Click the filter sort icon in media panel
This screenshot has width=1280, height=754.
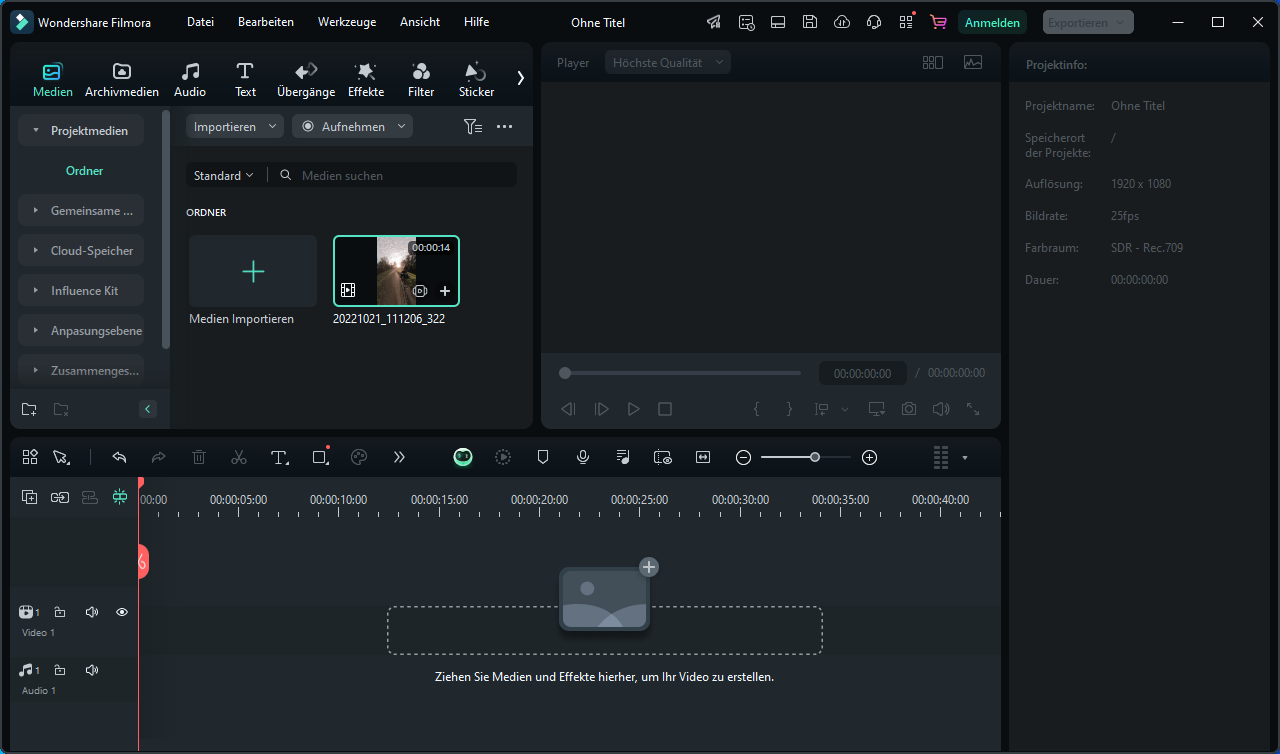coord(472,127)
